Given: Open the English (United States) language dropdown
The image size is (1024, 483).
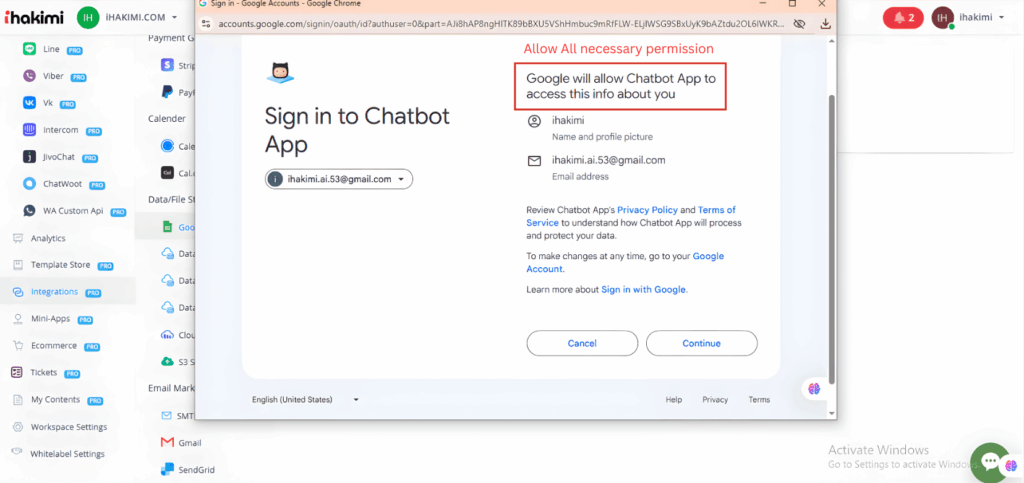Looking at the screenshot, I should (305, 400).
